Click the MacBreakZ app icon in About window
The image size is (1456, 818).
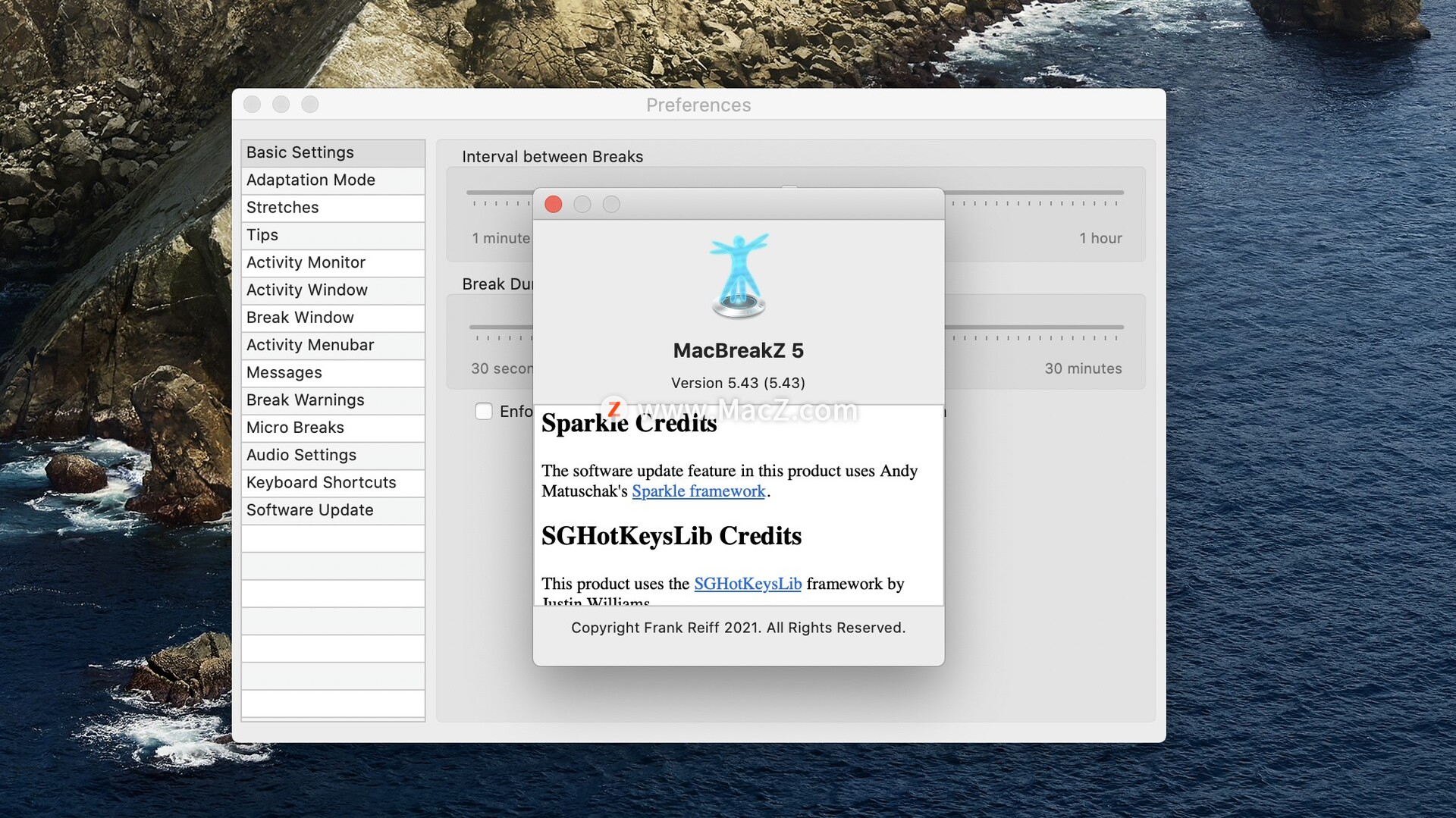pos(739,276)
